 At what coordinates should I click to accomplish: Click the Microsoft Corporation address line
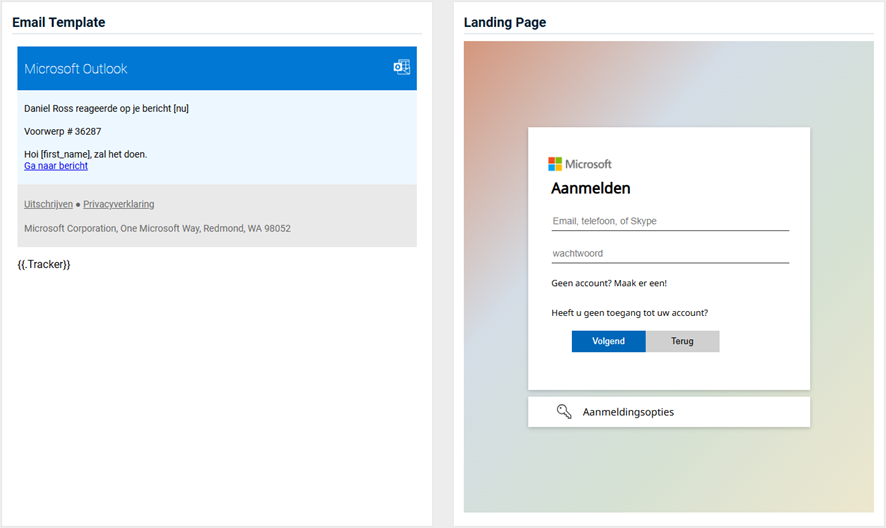157,228
